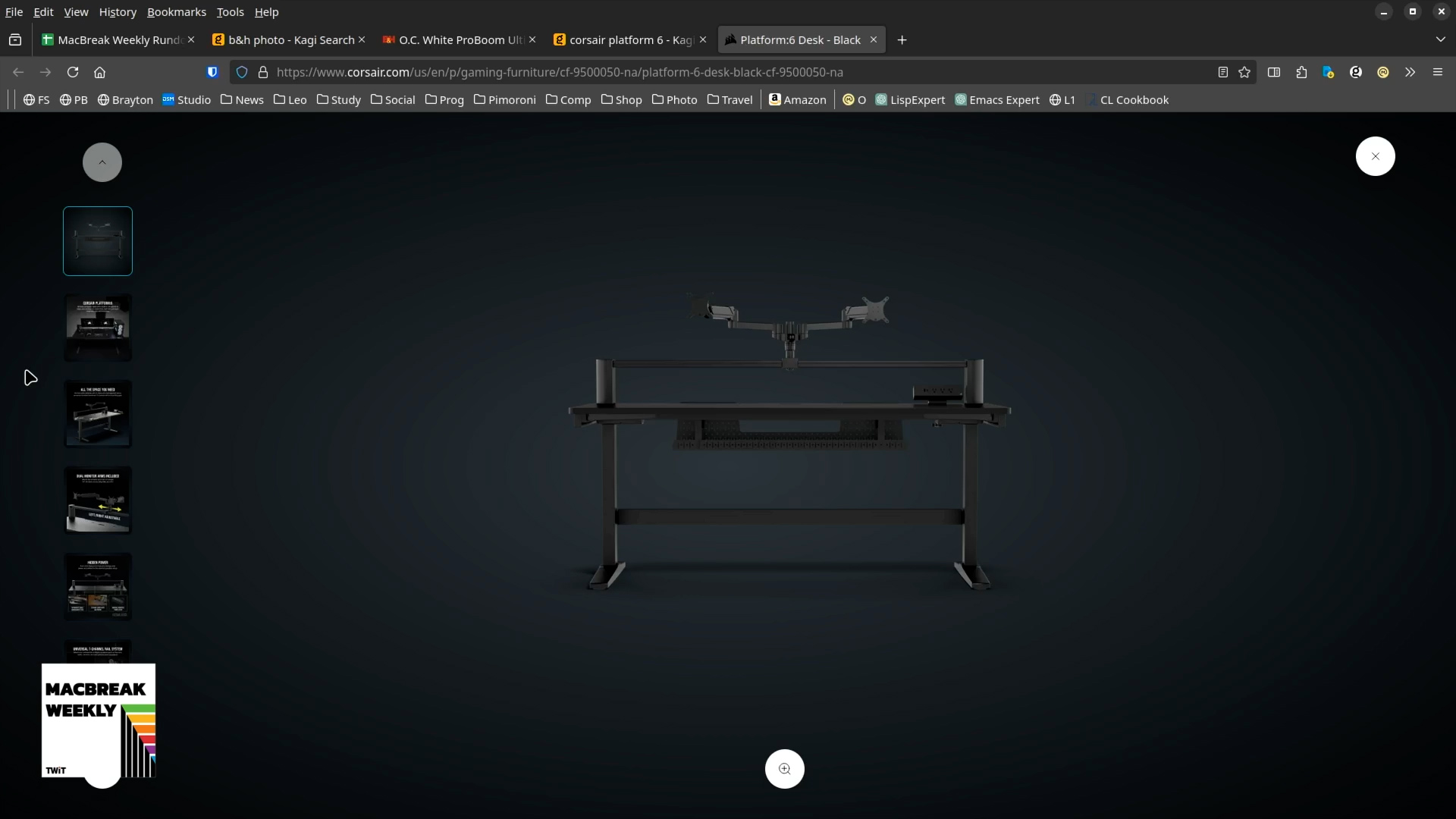Click the upward arrow above the thumbnails

pyautogui.click(x=102, y=162)
